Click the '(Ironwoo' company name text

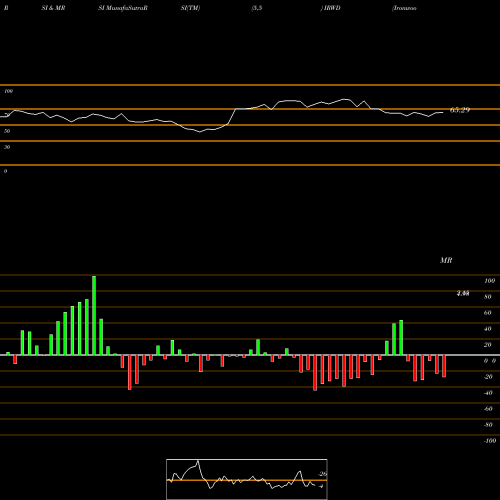point(404,8)
